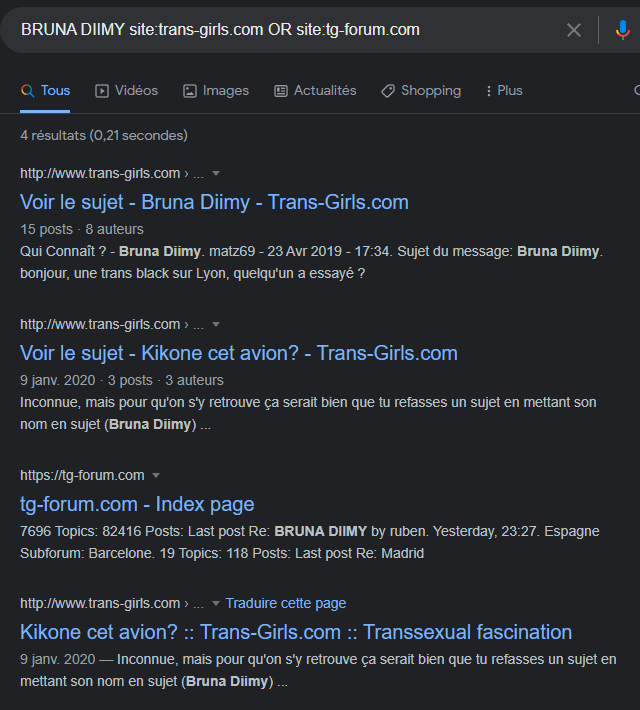Clear the search query with the X icon

click(574, 30)
